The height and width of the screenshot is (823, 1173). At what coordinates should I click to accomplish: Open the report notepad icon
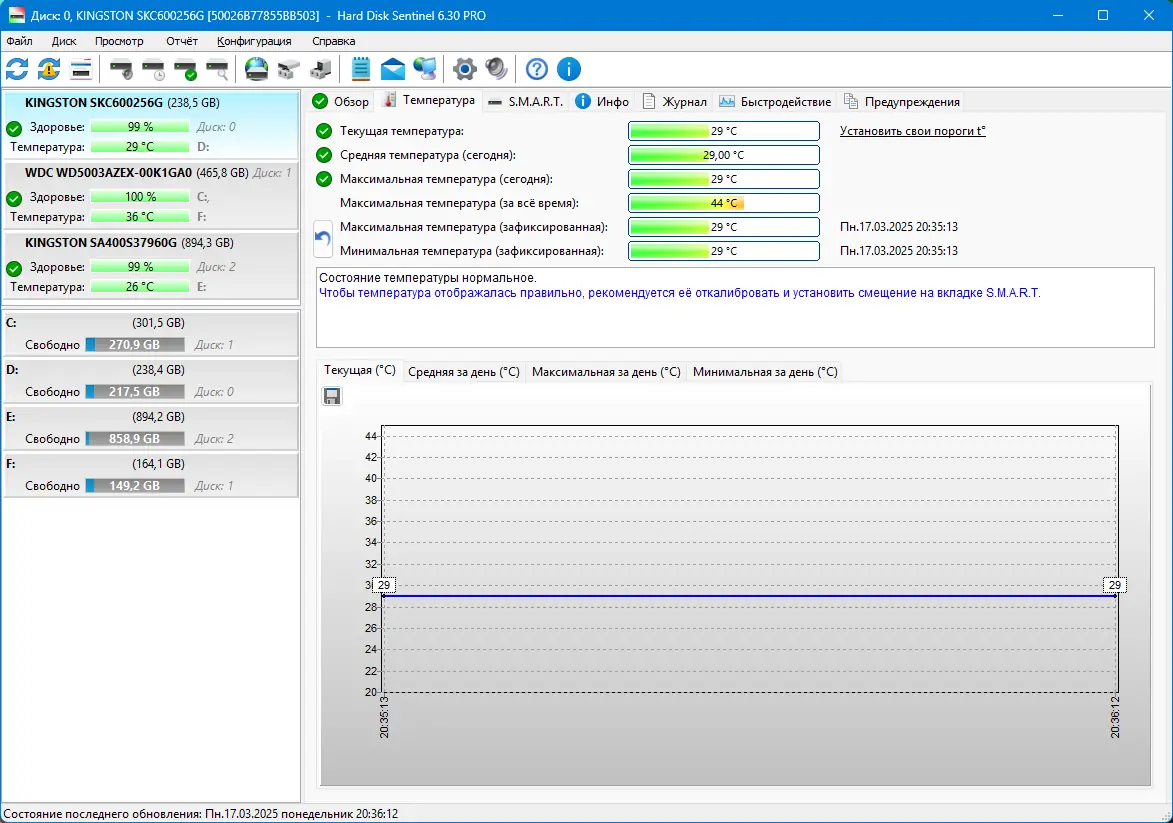360,69
